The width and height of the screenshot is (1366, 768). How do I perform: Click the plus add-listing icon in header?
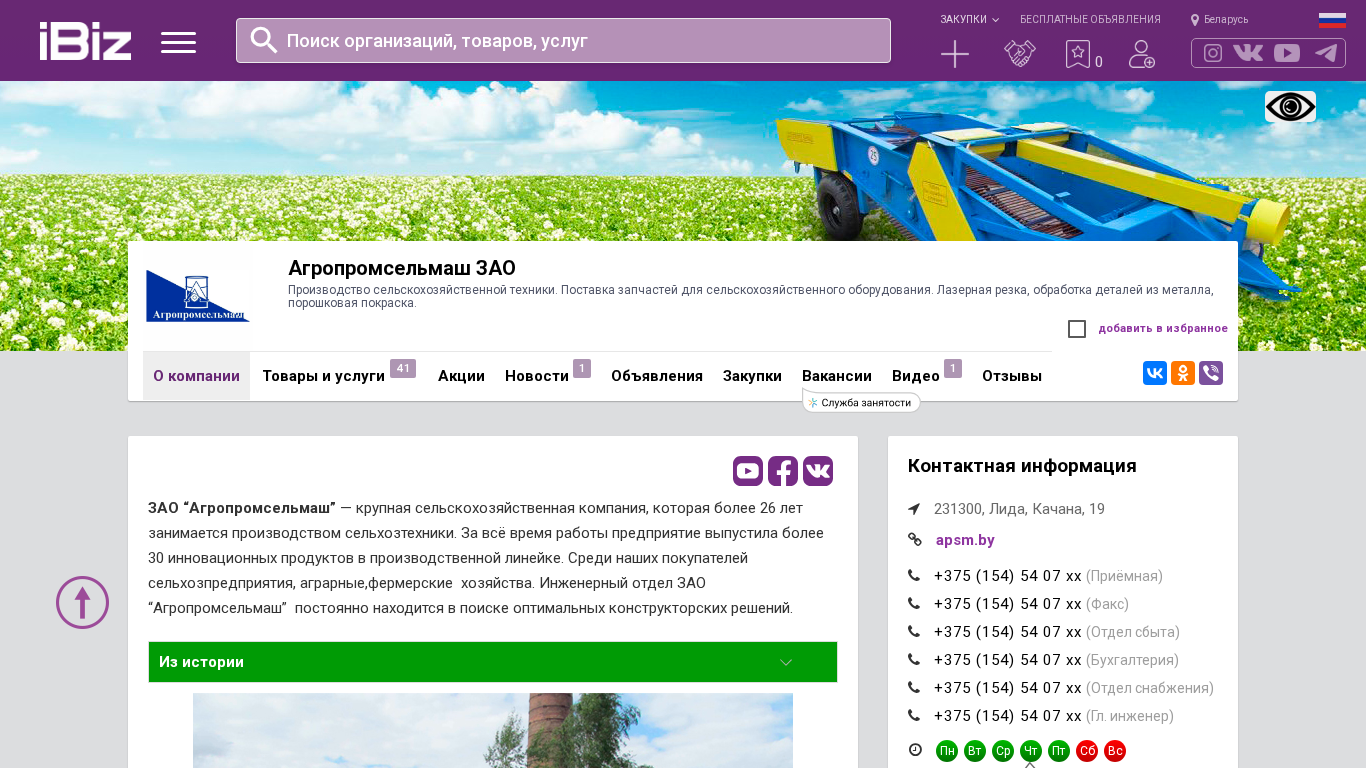[x=955, y=54]
